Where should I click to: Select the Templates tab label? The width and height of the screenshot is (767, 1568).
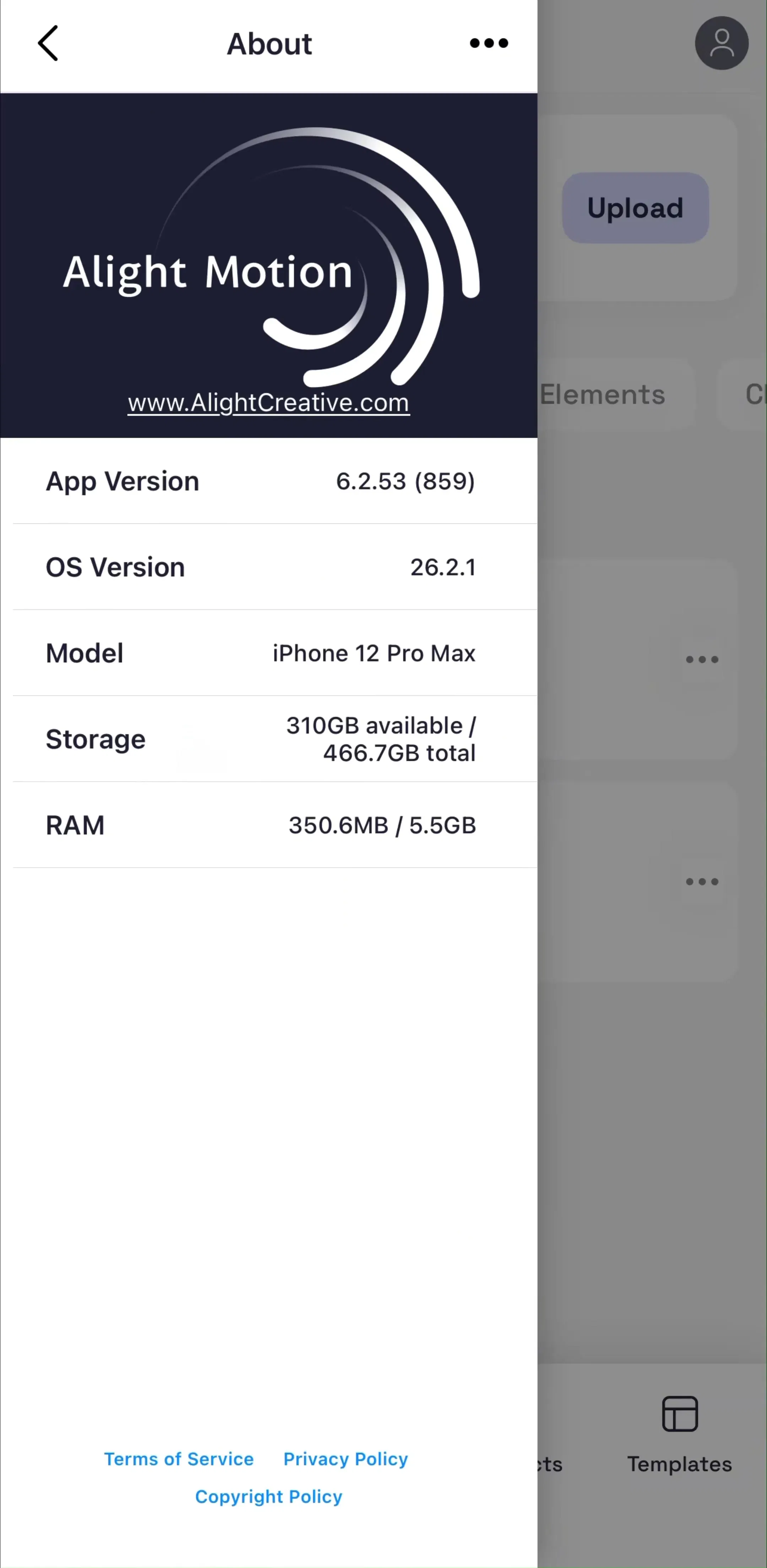tap(679, 1464)
